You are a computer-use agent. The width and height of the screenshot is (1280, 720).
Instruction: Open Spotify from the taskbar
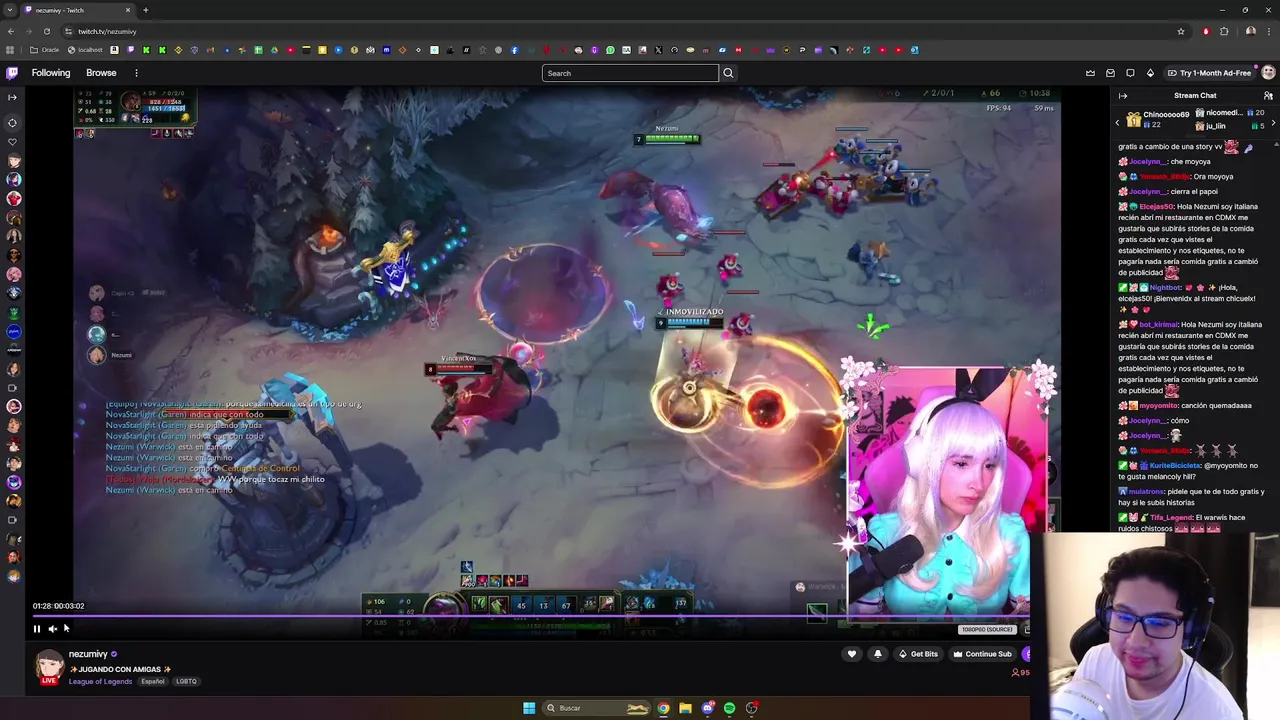click(729, 708)
